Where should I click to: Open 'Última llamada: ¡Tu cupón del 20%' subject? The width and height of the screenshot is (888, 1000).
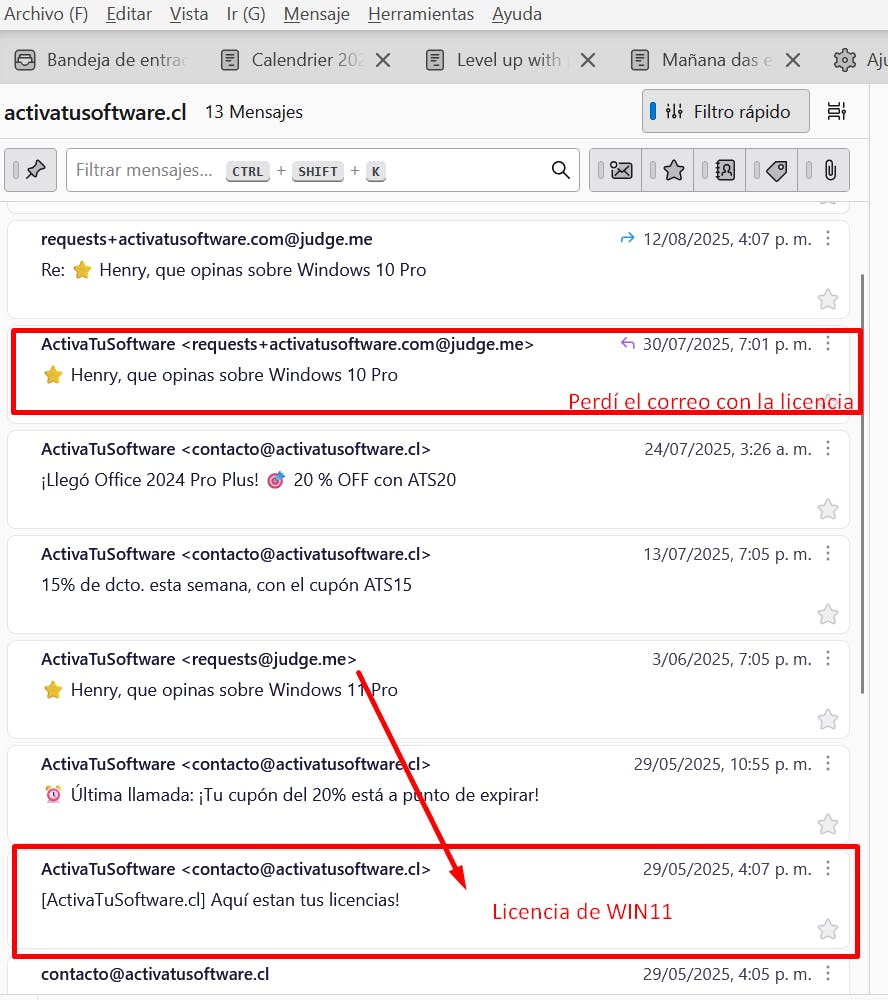tap(291, 795)
